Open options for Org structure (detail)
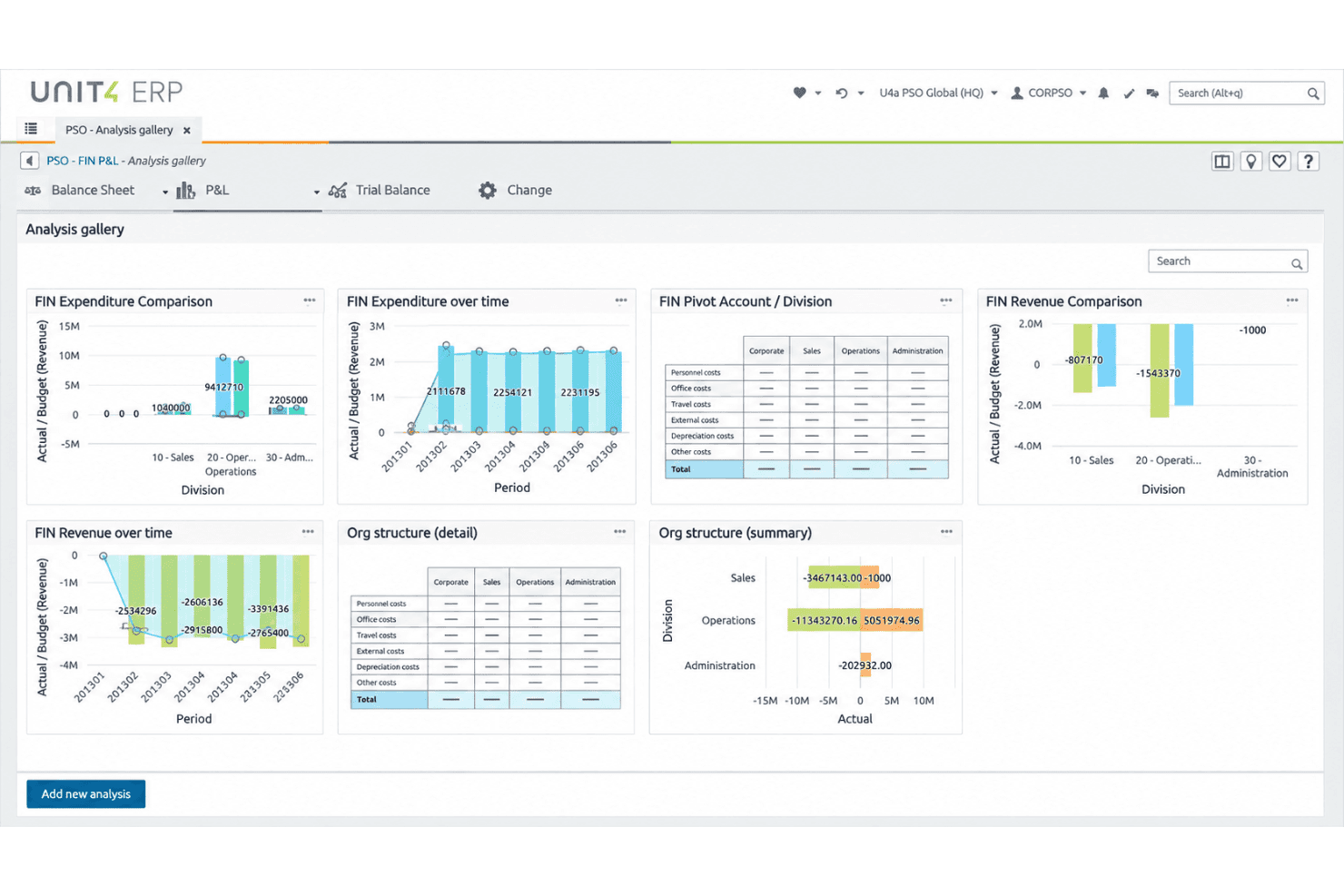 pyautogui.click(x=620, y=532)
